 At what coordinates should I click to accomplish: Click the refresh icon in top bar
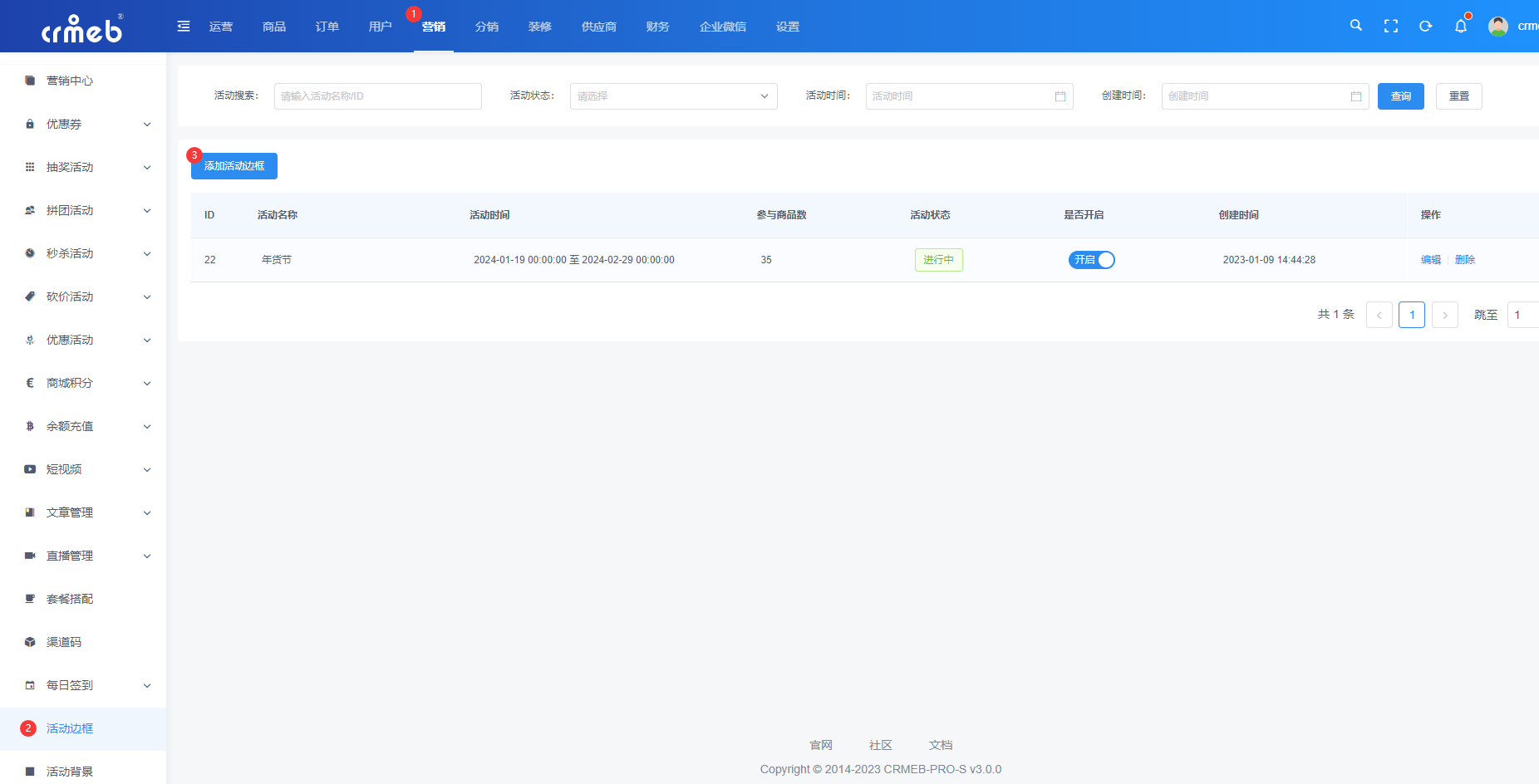(1426, 27)
